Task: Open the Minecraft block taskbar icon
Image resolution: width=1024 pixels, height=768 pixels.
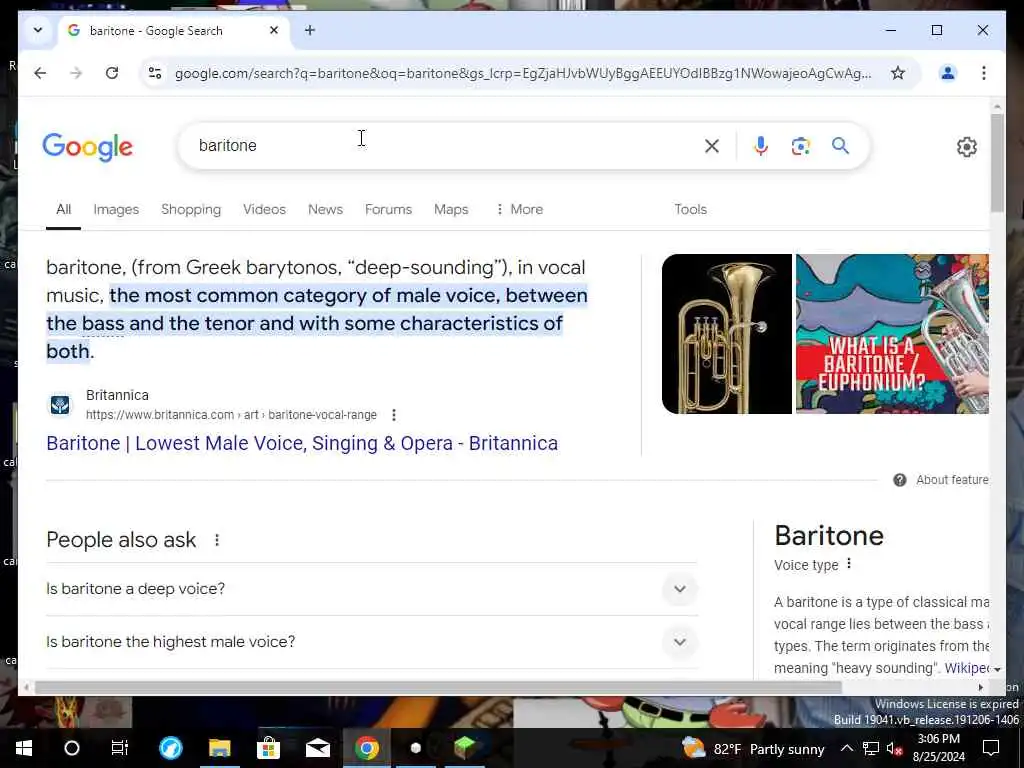Action: coord(465,748)
